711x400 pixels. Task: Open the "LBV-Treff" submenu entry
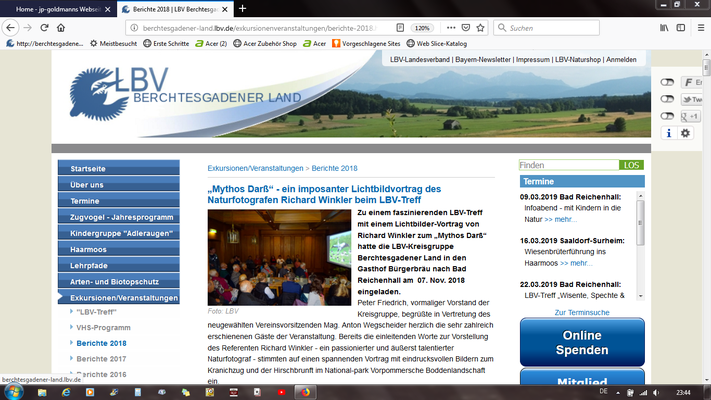coord(96,312)
